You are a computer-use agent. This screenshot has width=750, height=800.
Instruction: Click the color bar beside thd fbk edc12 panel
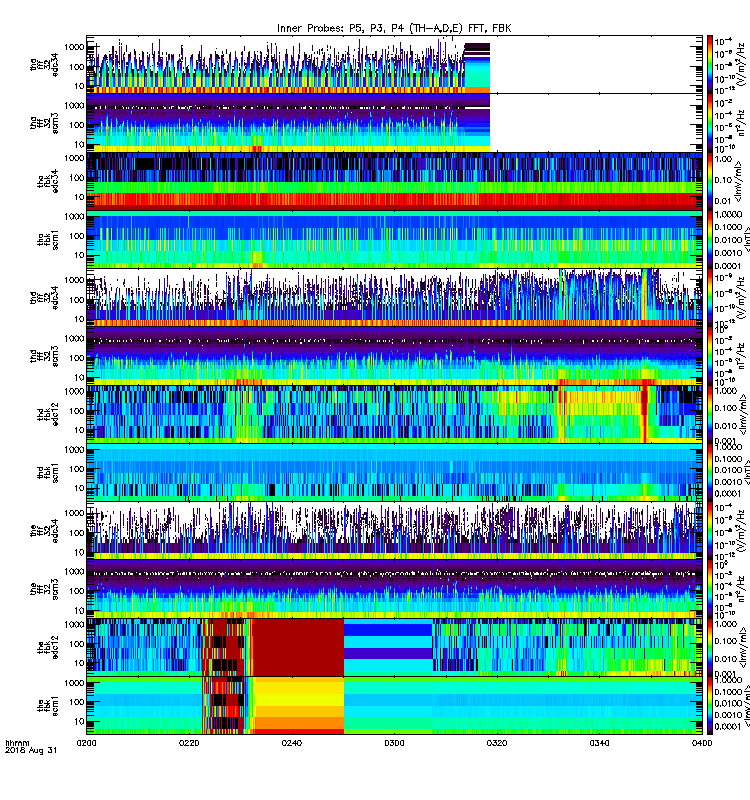point(710,414)
